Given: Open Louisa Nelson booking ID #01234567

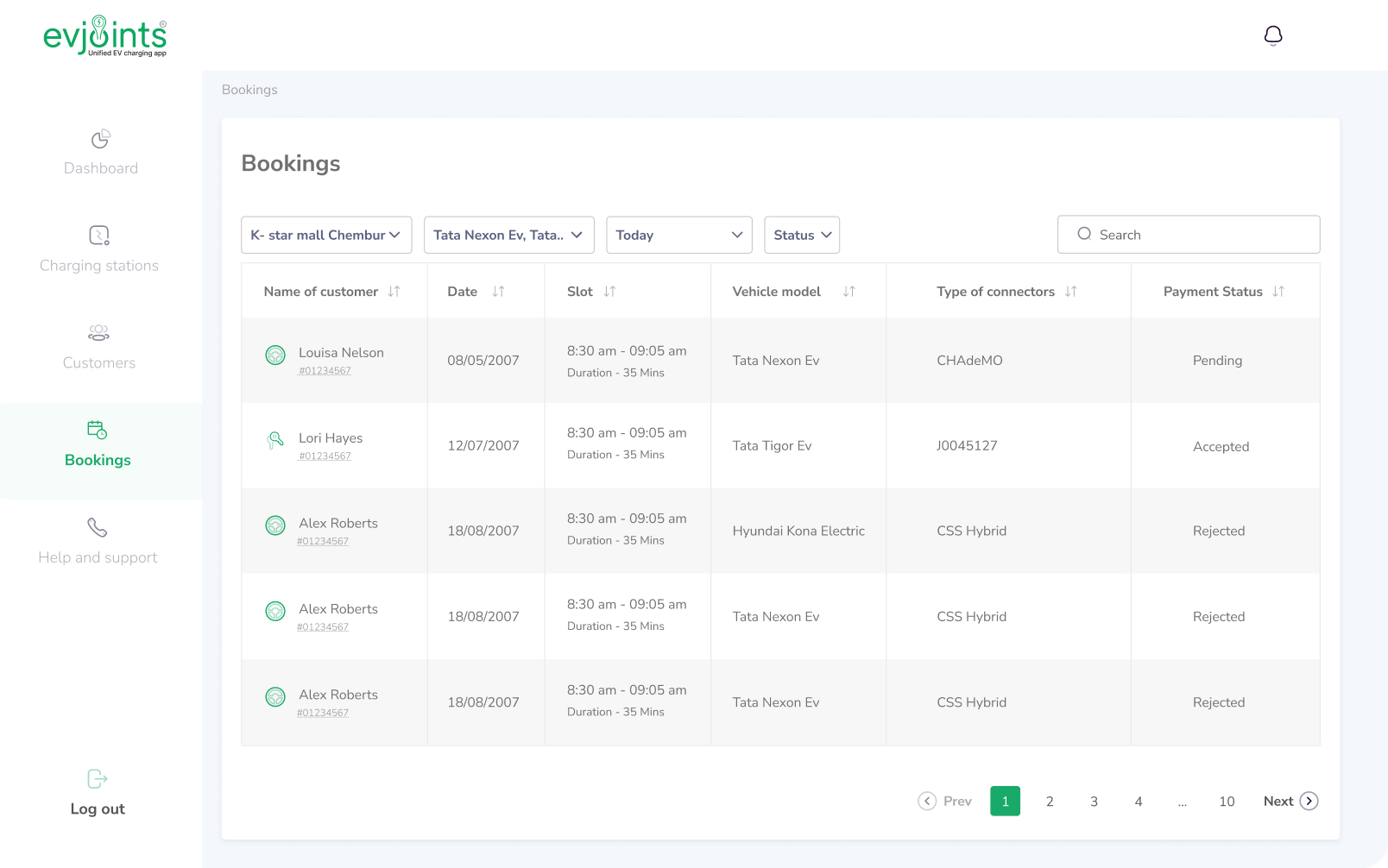Looking at the screenshot, I should [x=325, y=371].
